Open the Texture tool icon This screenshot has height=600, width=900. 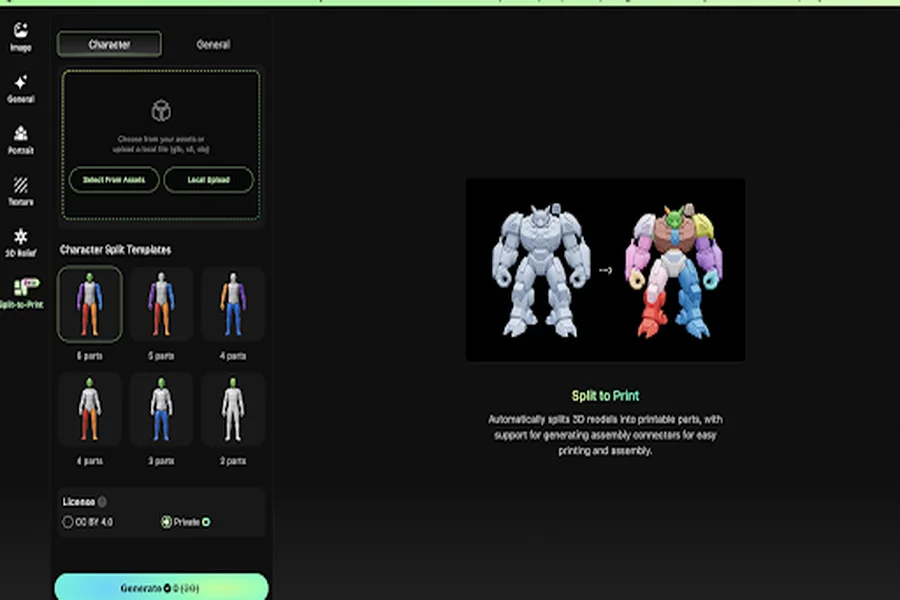21,191
